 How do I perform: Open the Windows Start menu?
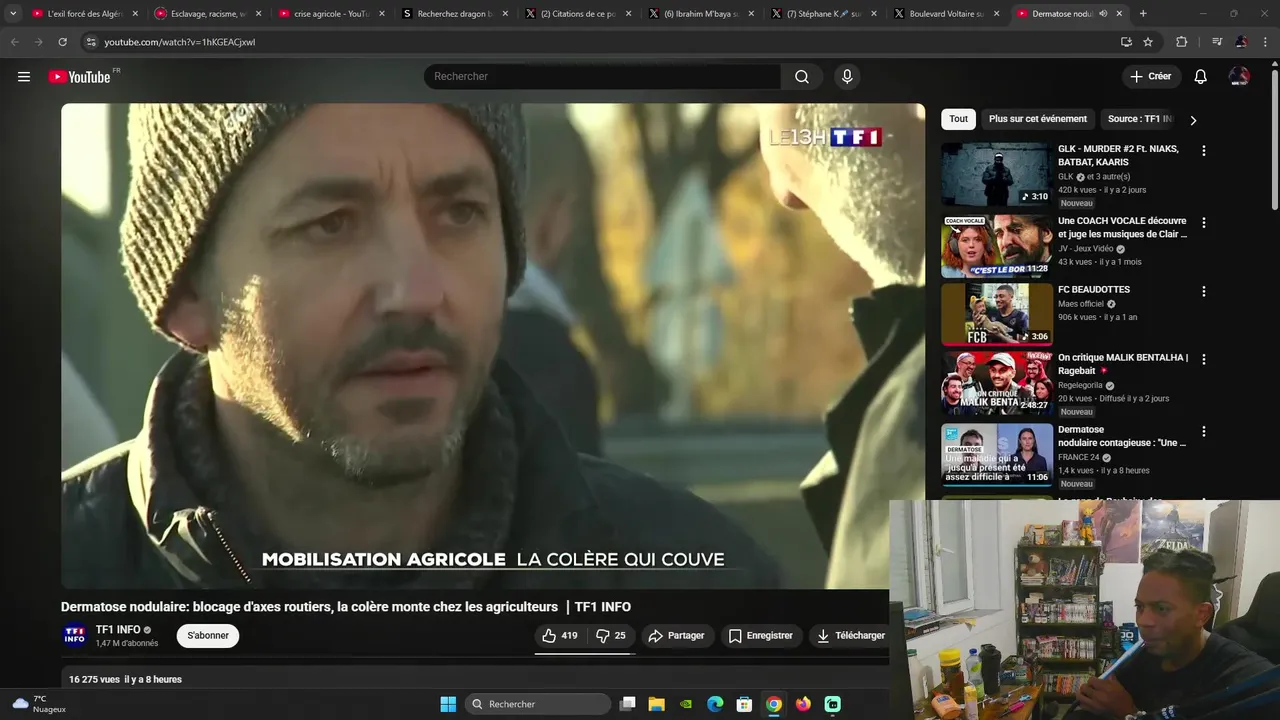coord(448,704)
